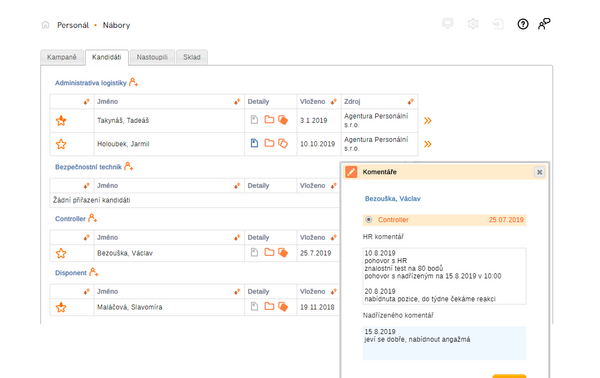Add candidate to Bezpečnostní technik
Image resolution: width=600 pixels, height=378 pixels.
129,166
